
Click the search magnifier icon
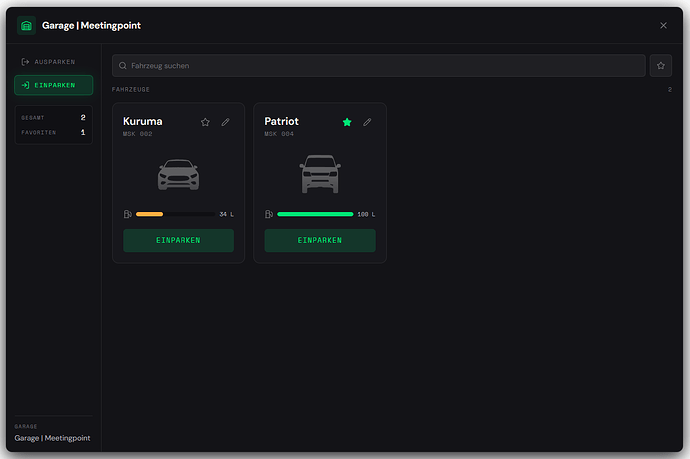(x=123, y=66)
